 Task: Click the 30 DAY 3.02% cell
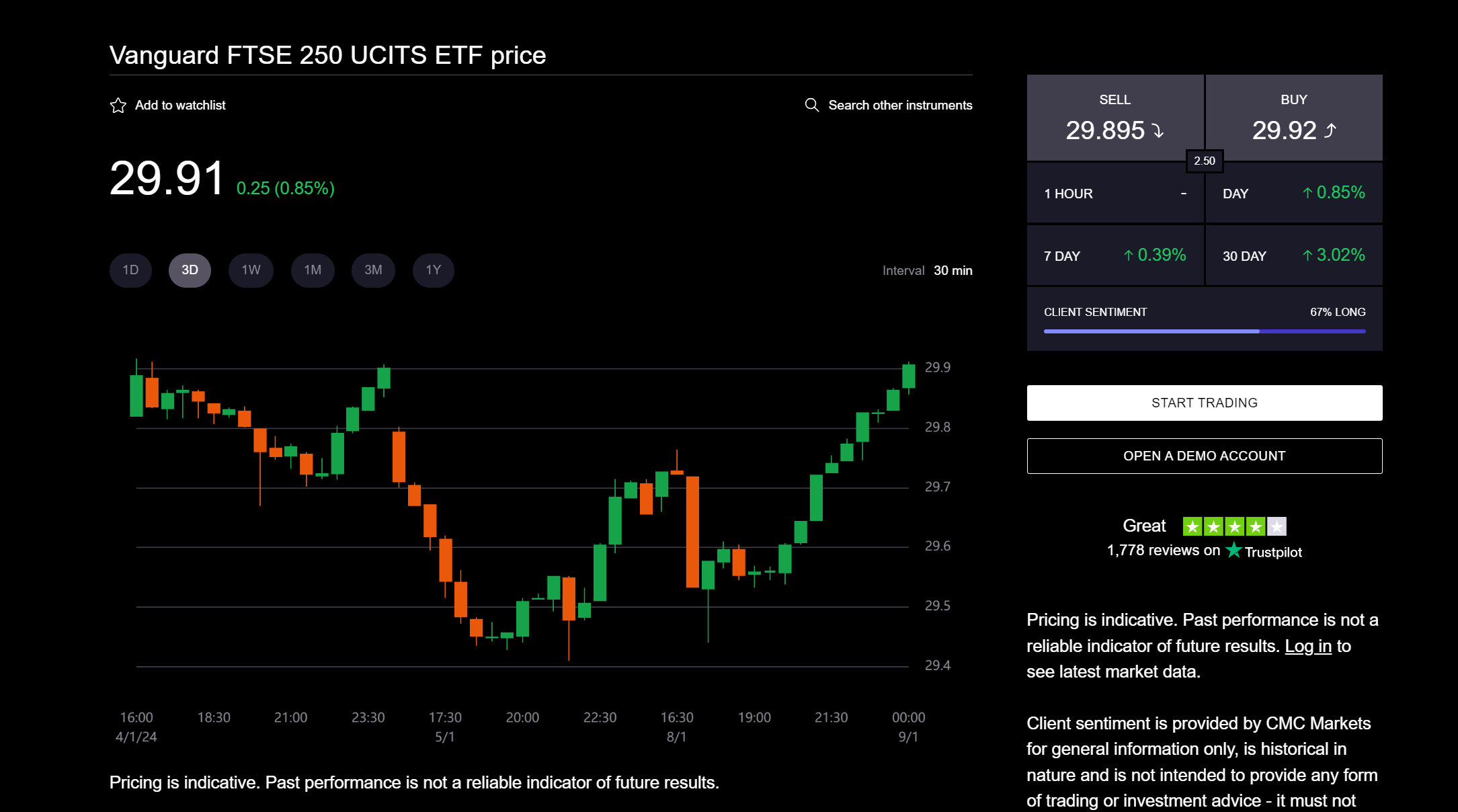(x=1294, y=255)
